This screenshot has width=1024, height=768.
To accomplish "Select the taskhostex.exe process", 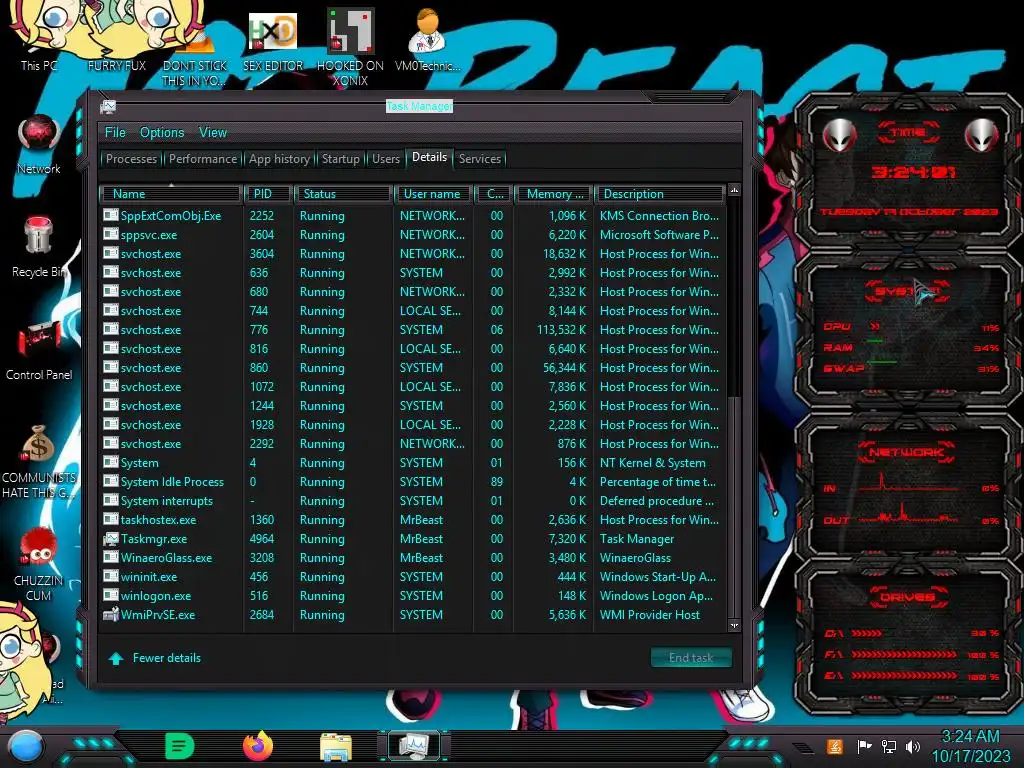I will 411,520.
